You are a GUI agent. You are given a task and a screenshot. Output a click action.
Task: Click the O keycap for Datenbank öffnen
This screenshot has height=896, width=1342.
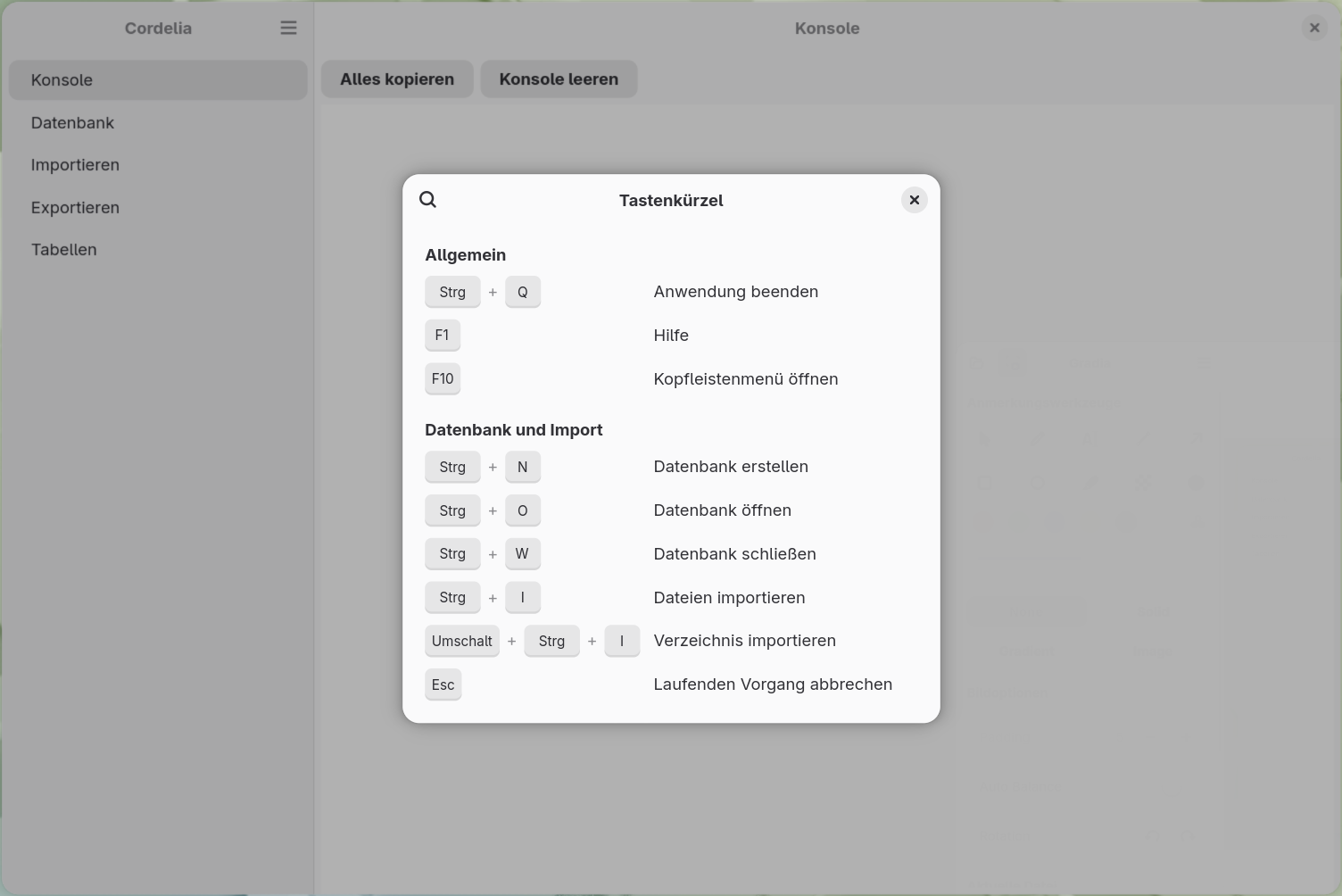pos(523,510)
